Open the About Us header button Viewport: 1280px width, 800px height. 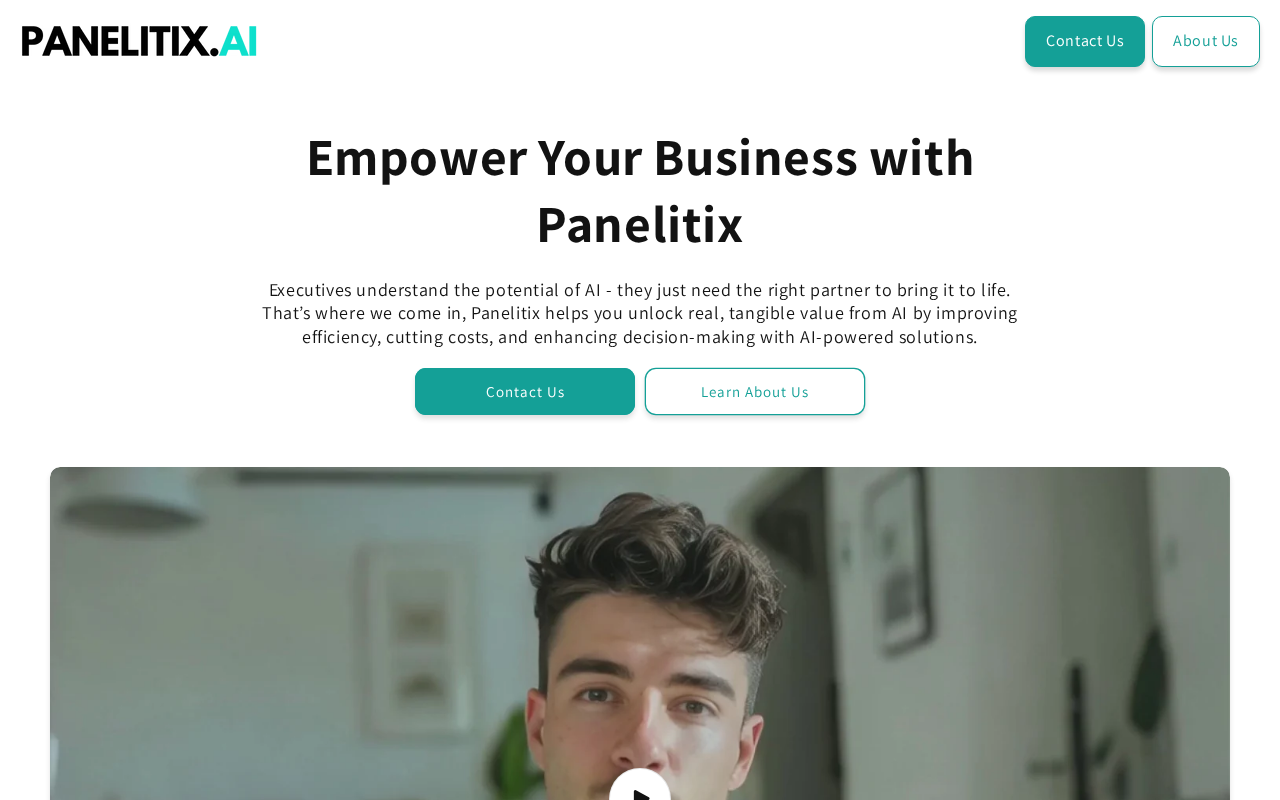coord(1205,41)
